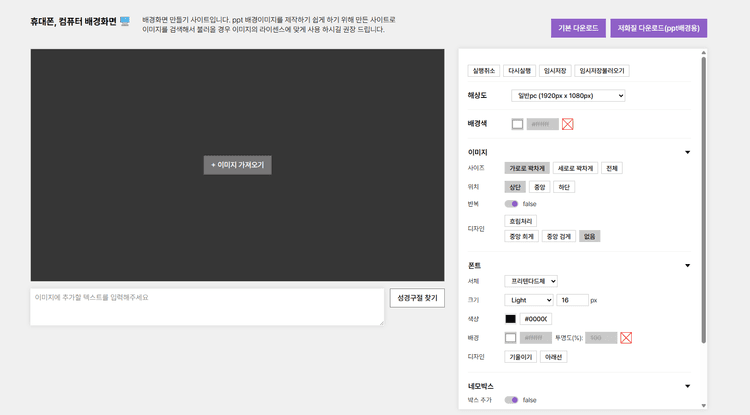Select 없음 design option

[x=589, y=237]
